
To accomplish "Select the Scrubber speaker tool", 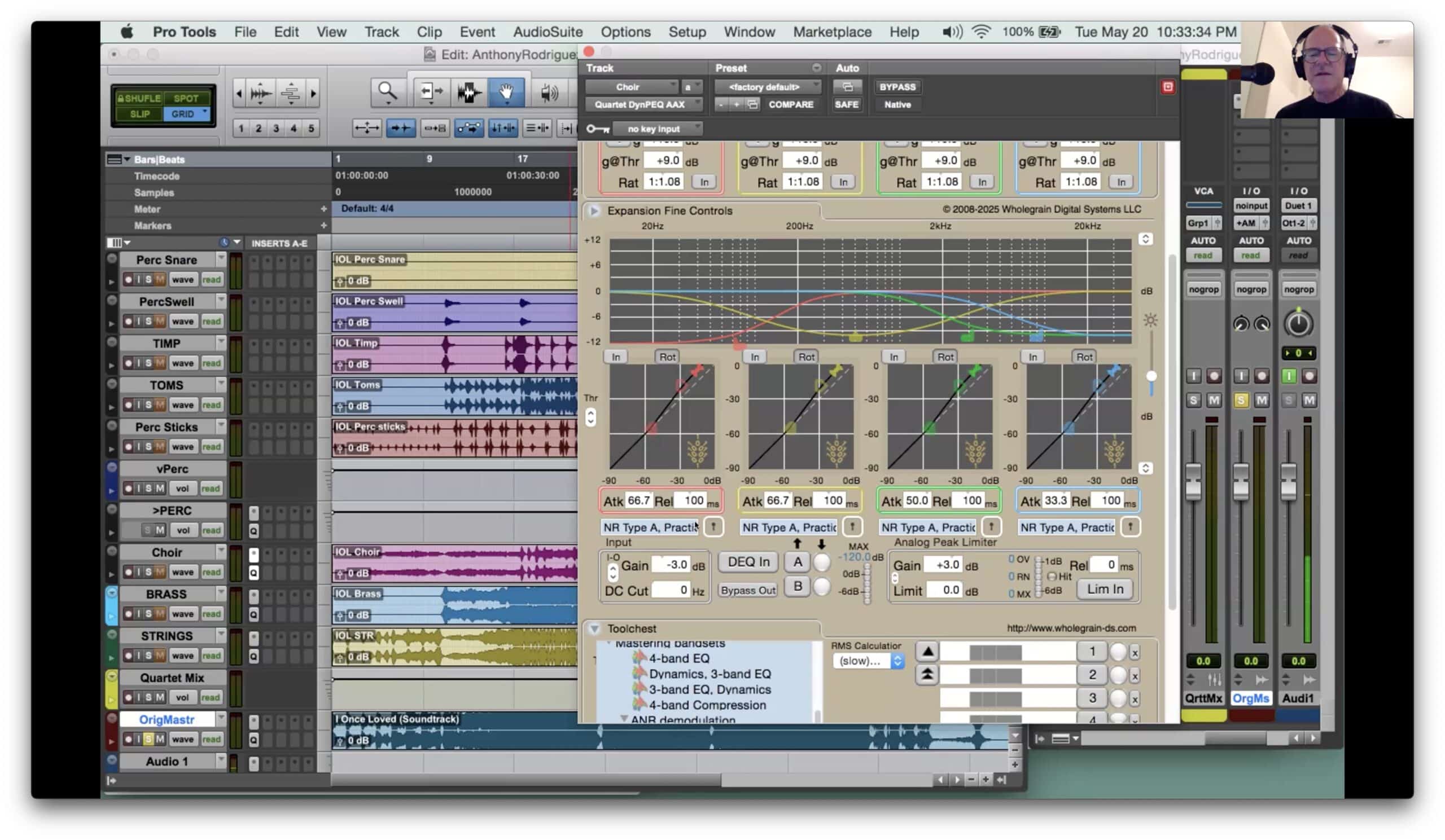I will [548, 92].
